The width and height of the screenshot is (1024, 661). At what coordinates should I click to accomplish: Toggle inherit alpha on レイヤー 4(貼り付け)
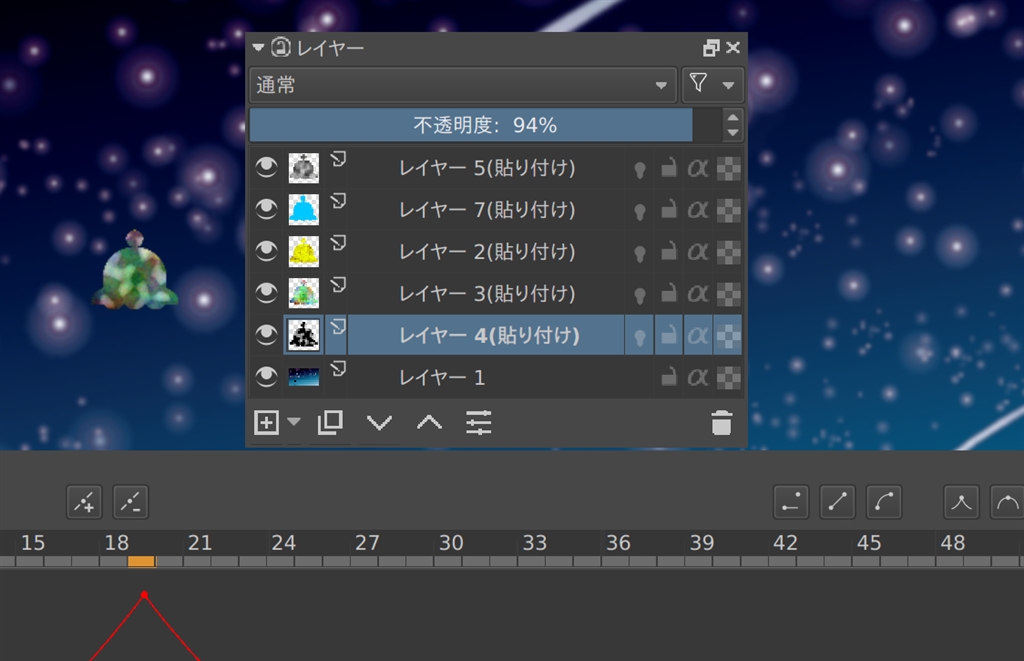697,336
